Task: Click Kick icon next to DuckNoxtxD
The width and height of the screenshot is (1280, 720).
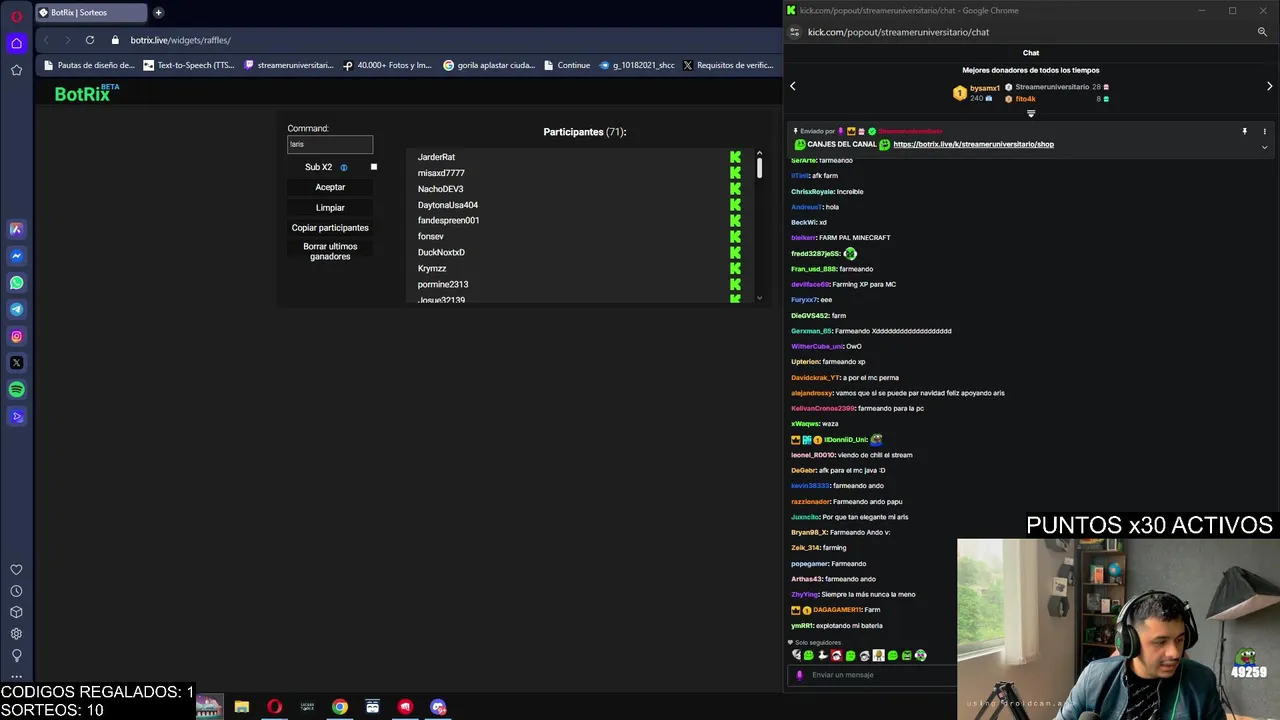Action: tap(735, 253)
